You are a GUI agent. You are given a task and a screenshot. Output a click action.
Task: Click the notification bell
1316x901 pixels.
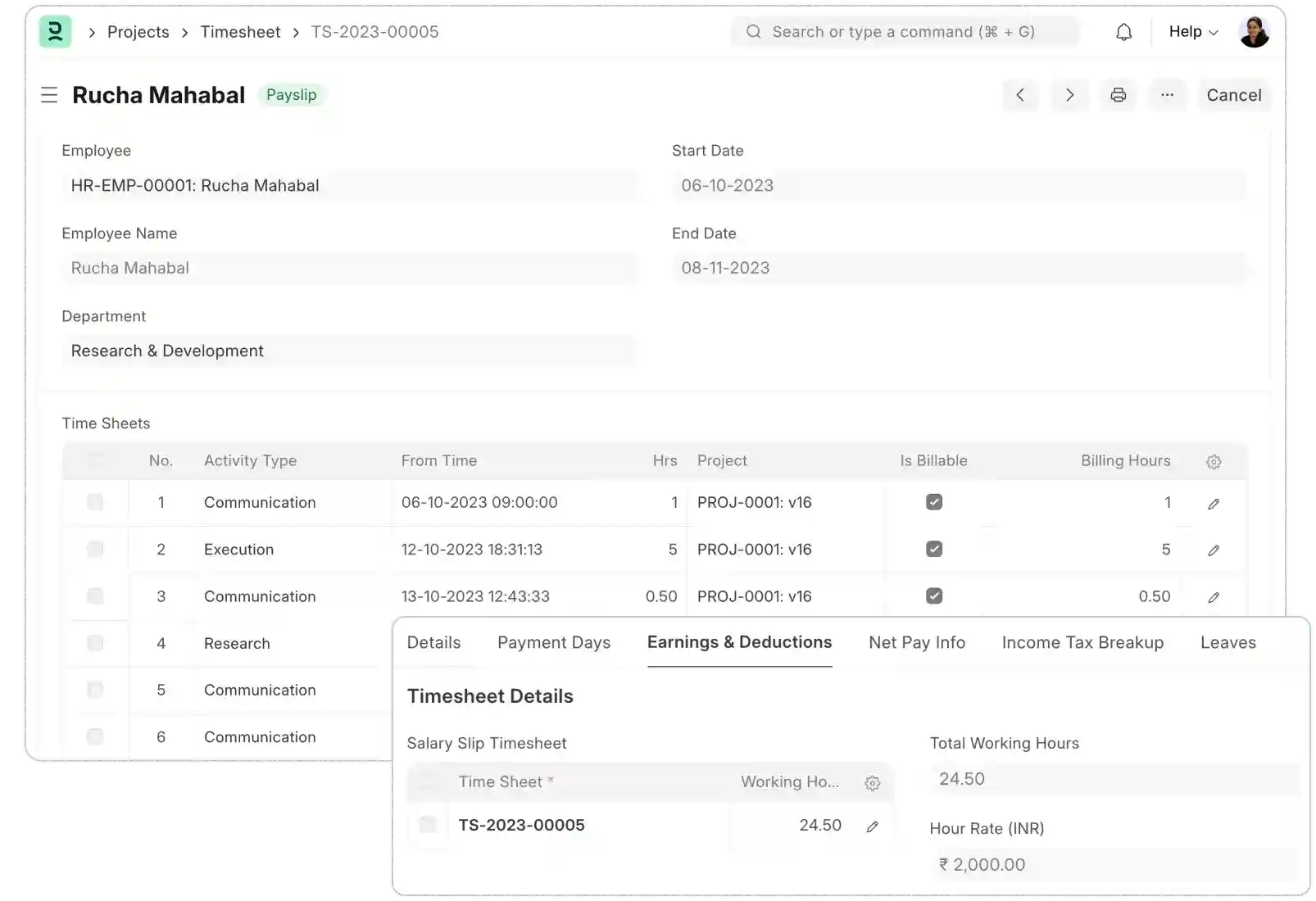[x=1123, y=32]
